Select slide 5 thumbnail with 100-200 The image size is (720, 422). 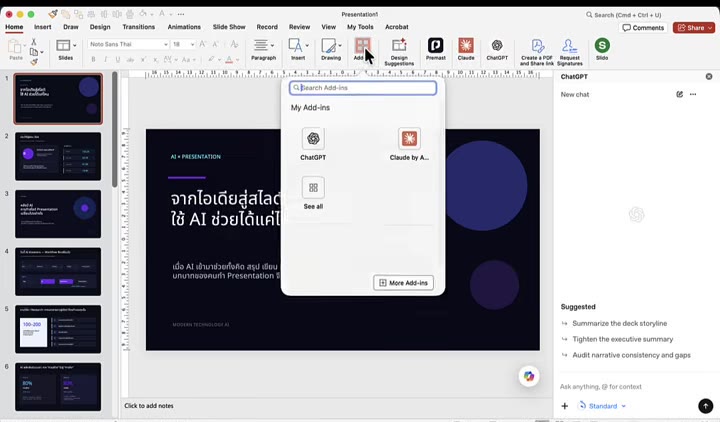[58, 329]
